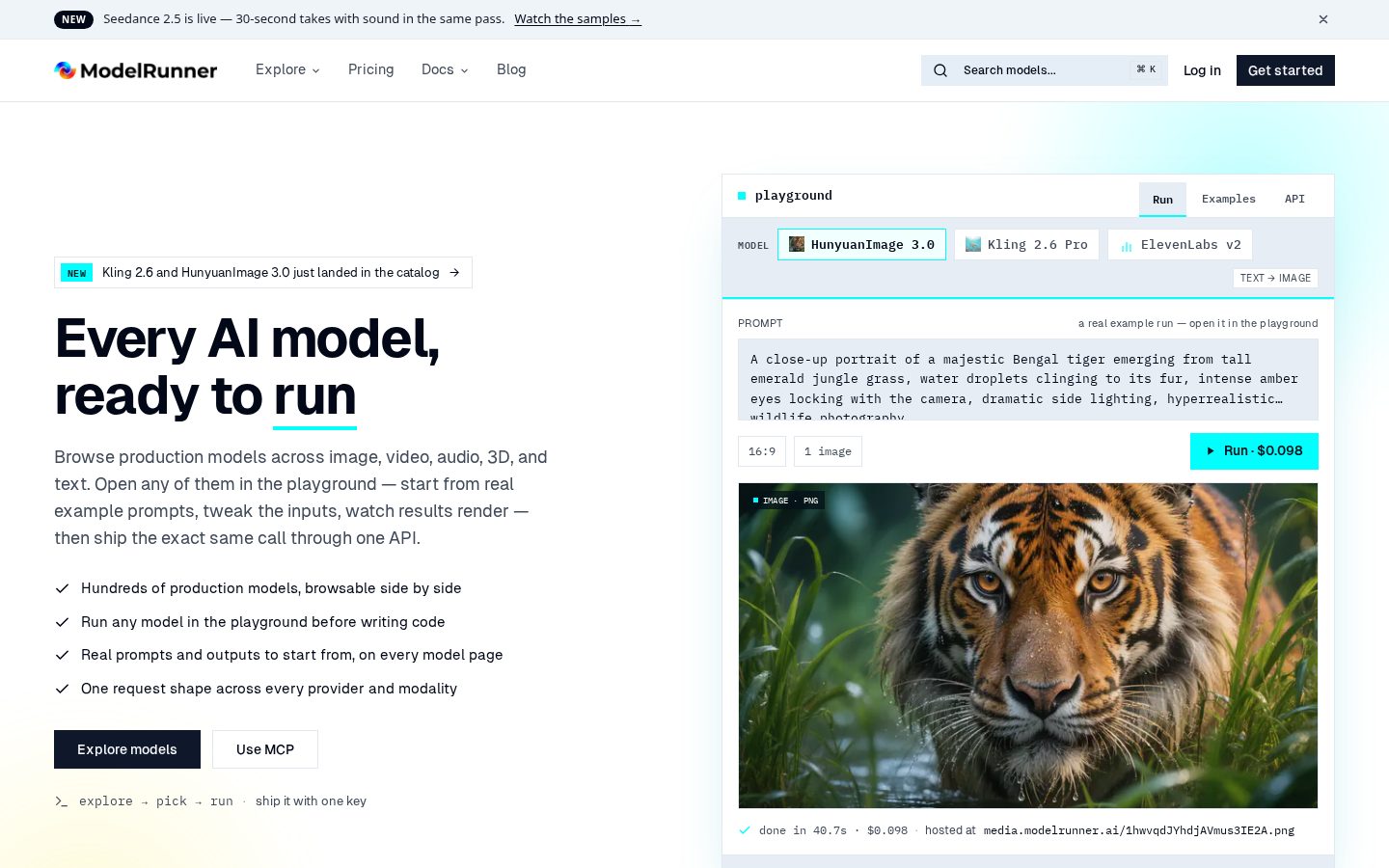Click 'Run any model in the playground' bullet
Screen dimensions: 1389x868
263,622
